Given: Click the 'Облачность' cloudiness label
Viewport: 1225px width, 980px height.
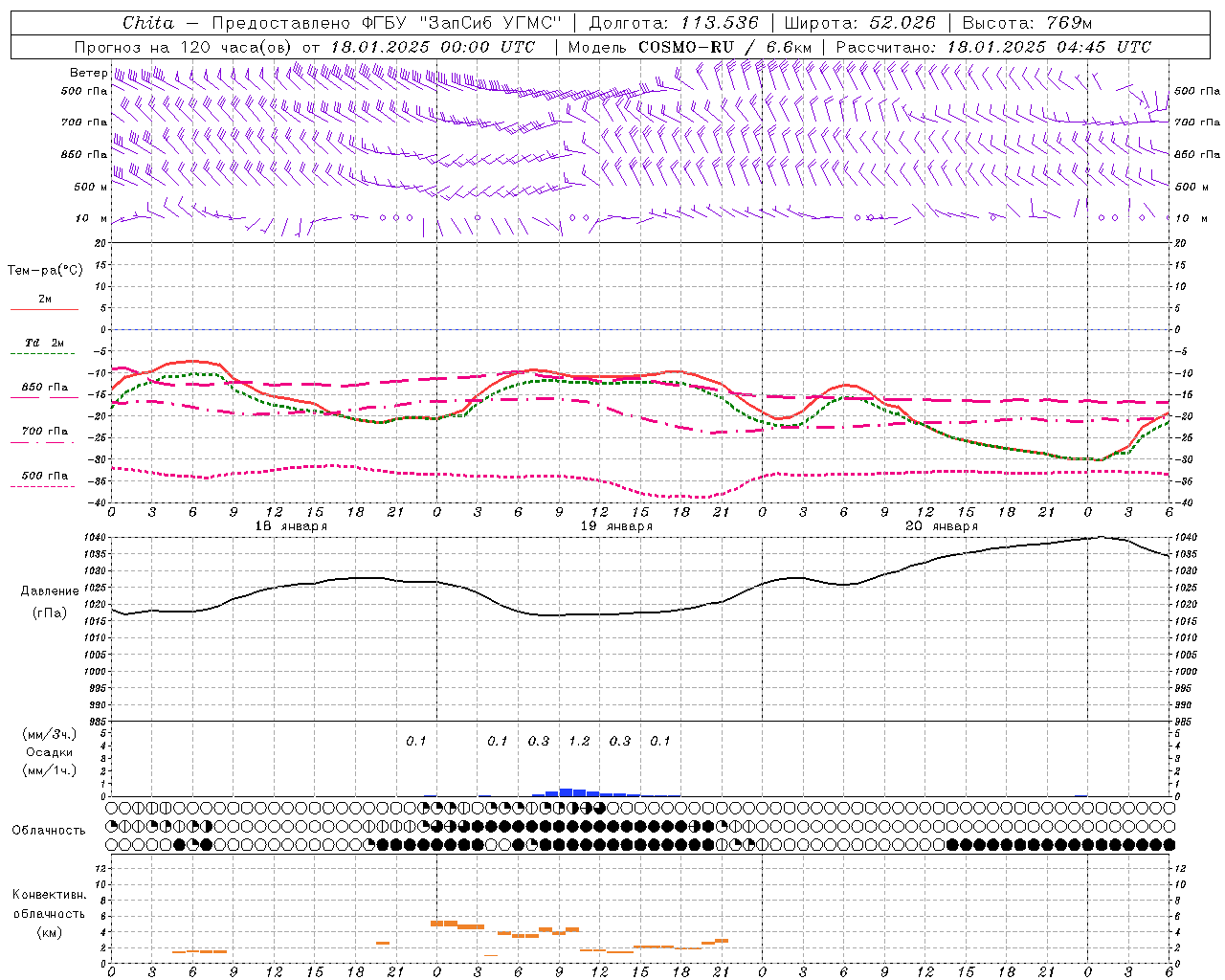Looking at the screenshot, I should click(49, 831).
